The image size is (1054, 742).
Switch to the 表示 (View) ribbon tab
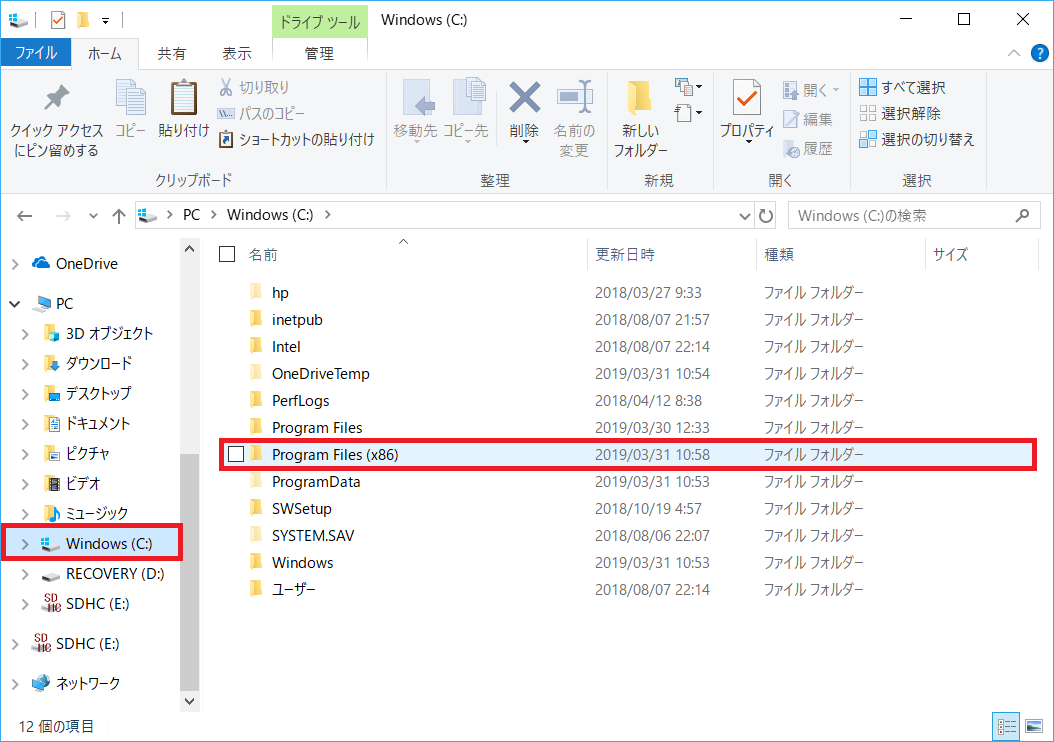[x=236, y=53]
